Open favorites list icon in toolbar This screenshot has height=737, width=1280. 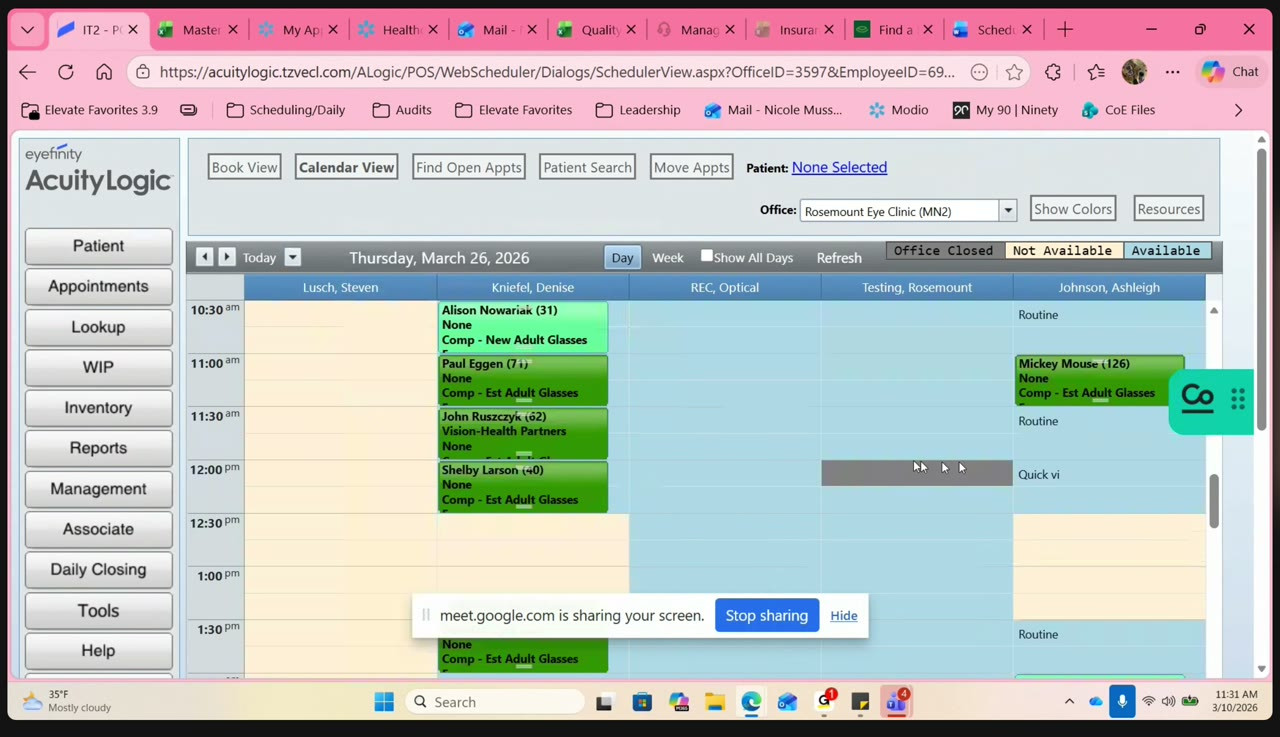pyautogui.click(x=1096, y=72)
